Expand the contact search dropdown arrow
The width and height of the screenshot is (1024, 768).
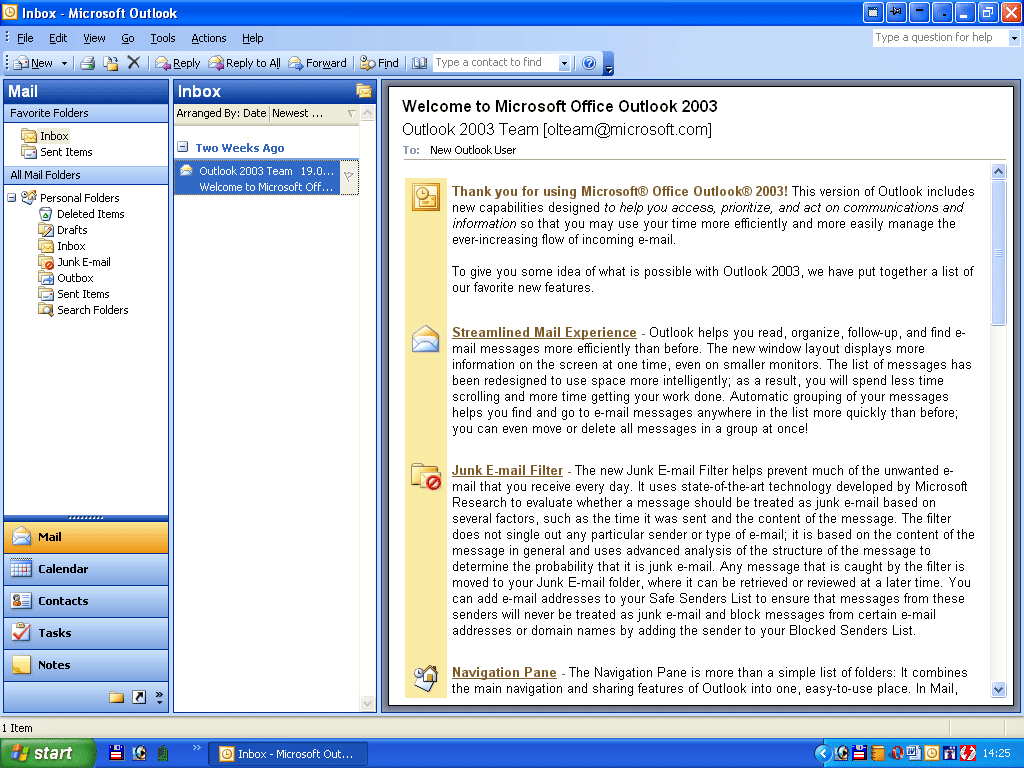[564, 63]
